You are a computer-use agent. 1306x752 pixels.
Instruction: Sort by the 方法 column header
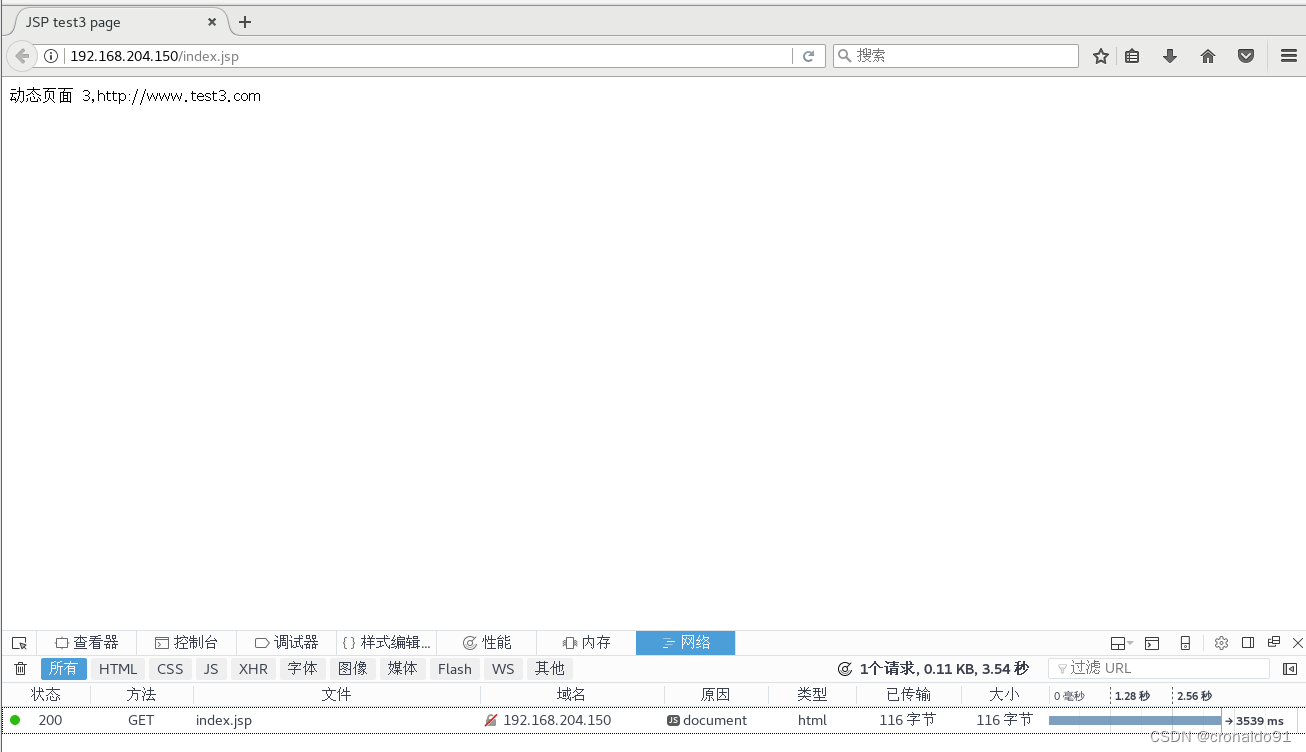141,695
